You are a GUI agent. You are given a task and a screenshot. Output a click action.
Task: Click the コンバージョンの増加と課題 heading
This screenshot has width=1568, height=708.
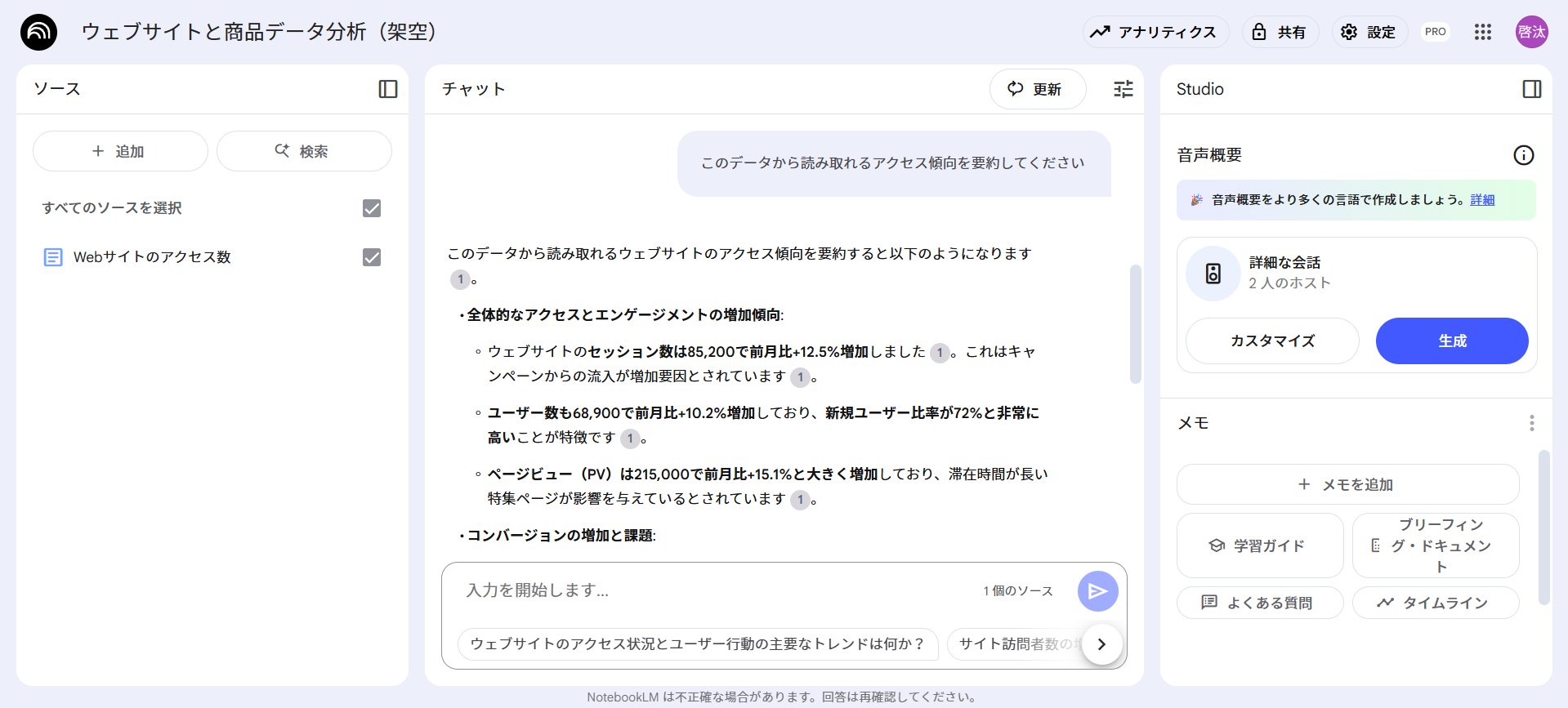(x=561, y=536)
